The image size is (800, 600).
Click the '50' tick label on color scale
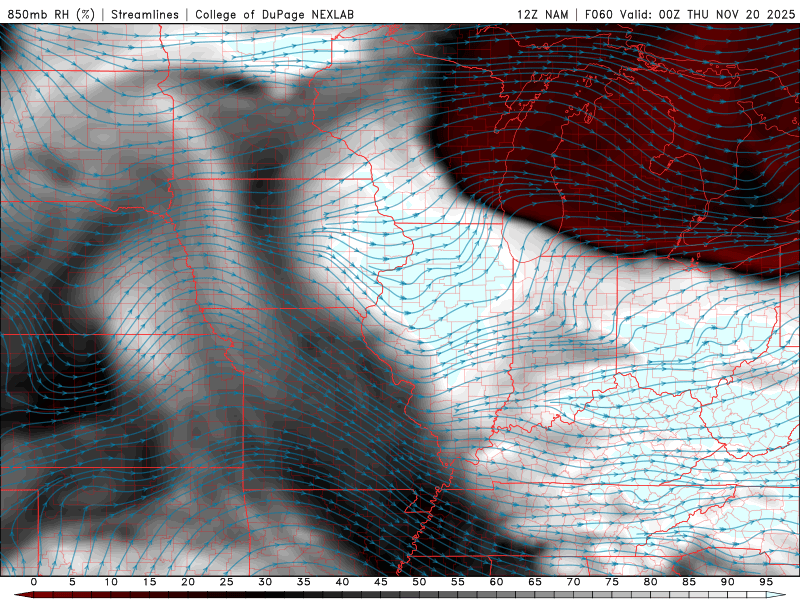419,582
